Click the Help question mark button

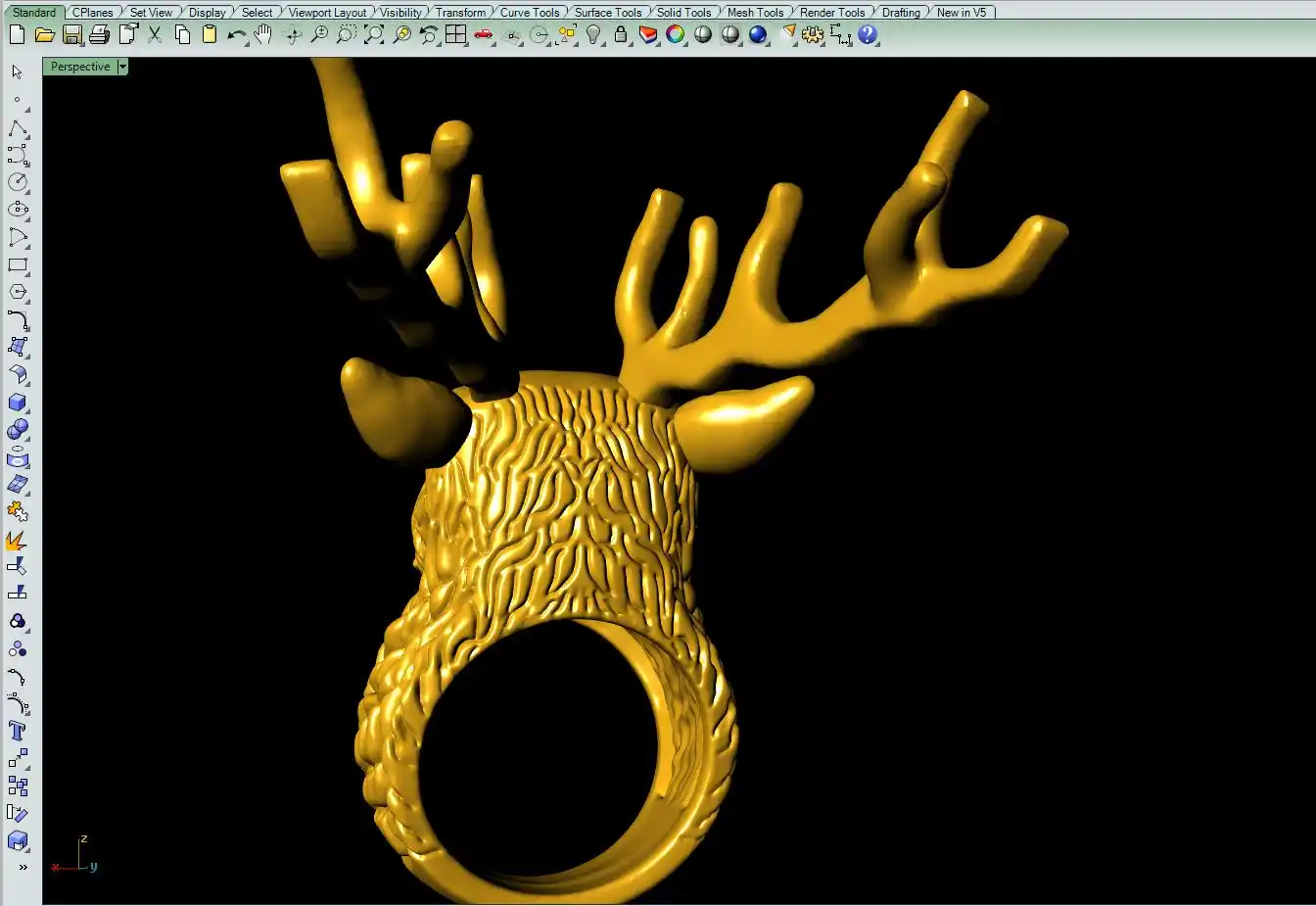pos(868,35)
